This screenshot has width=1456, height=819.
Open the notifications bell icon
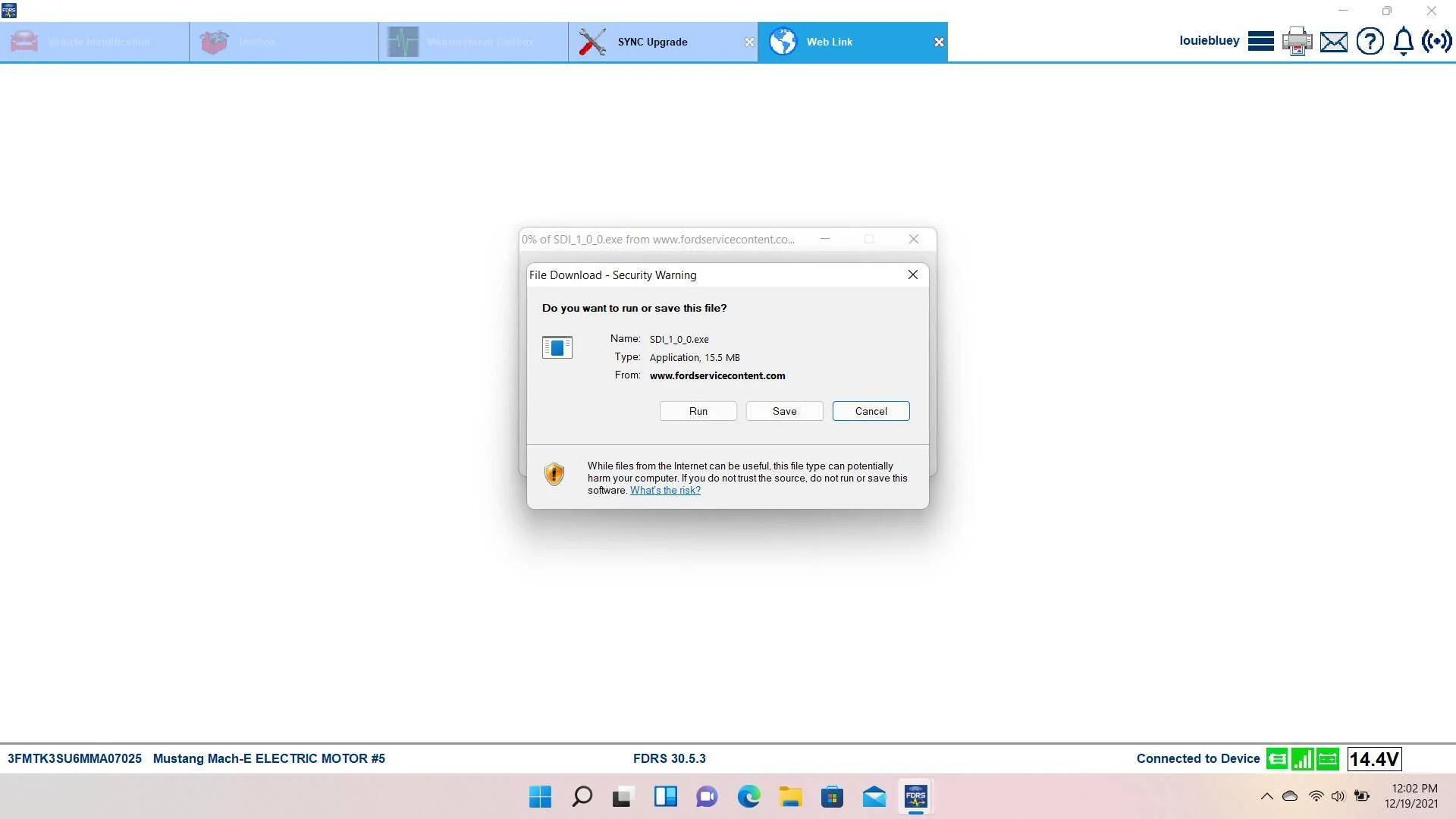click(1404, 41)
